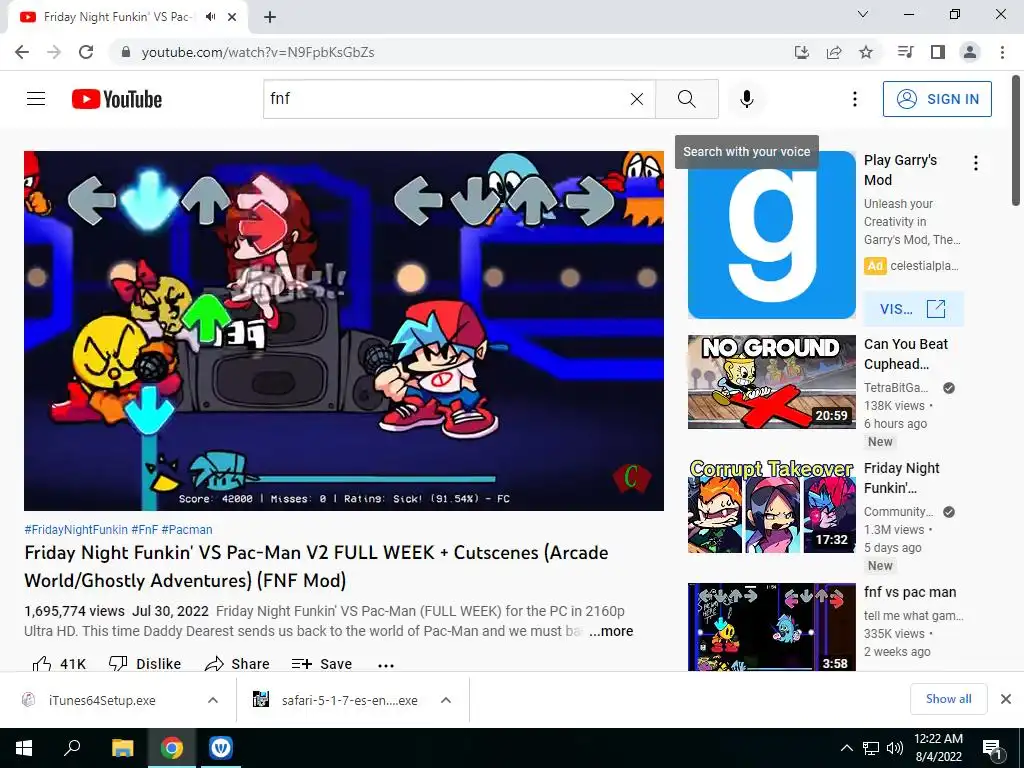Image resolution: width=1024 pixels, height=768 pixels.
Task: Open ad options three-dot menu
Action: 976,163
